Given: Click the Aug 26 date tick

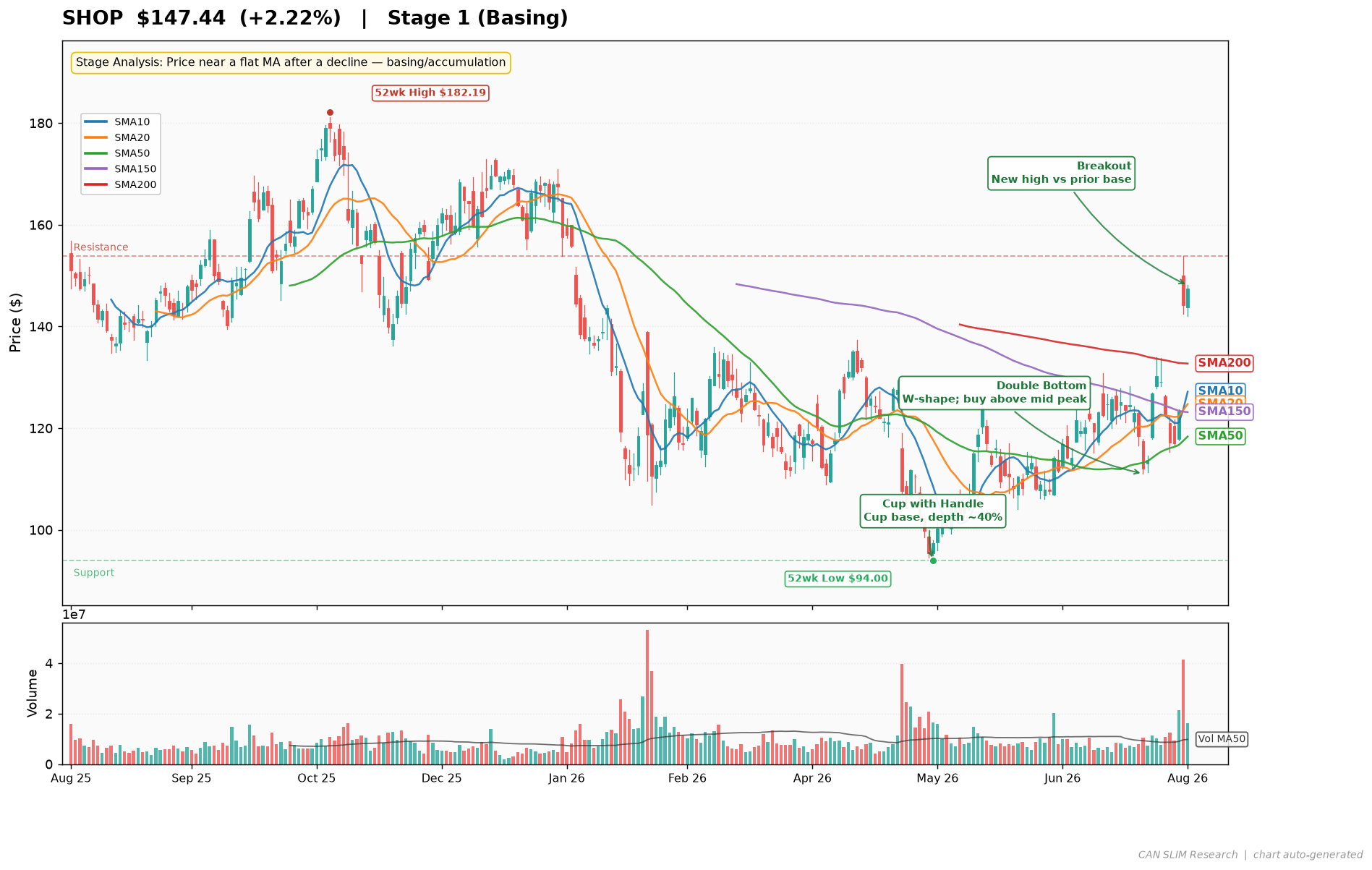Looking at the screenshot, I should tap(1188, 779).
